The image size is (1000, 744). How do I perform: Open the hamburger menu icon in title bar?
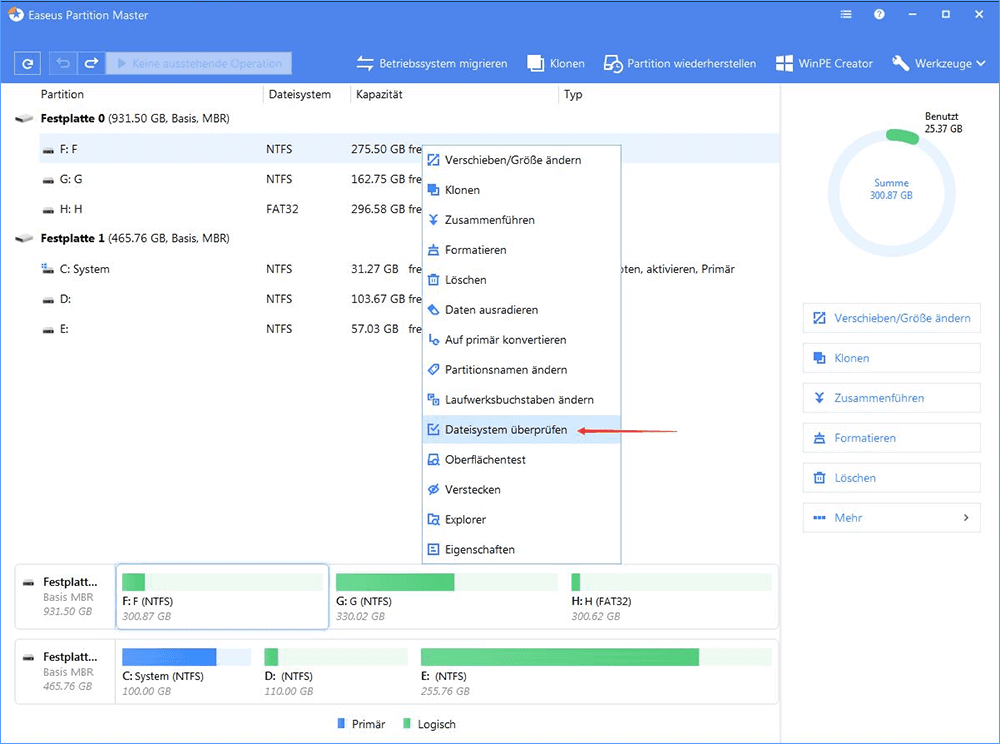846,14
